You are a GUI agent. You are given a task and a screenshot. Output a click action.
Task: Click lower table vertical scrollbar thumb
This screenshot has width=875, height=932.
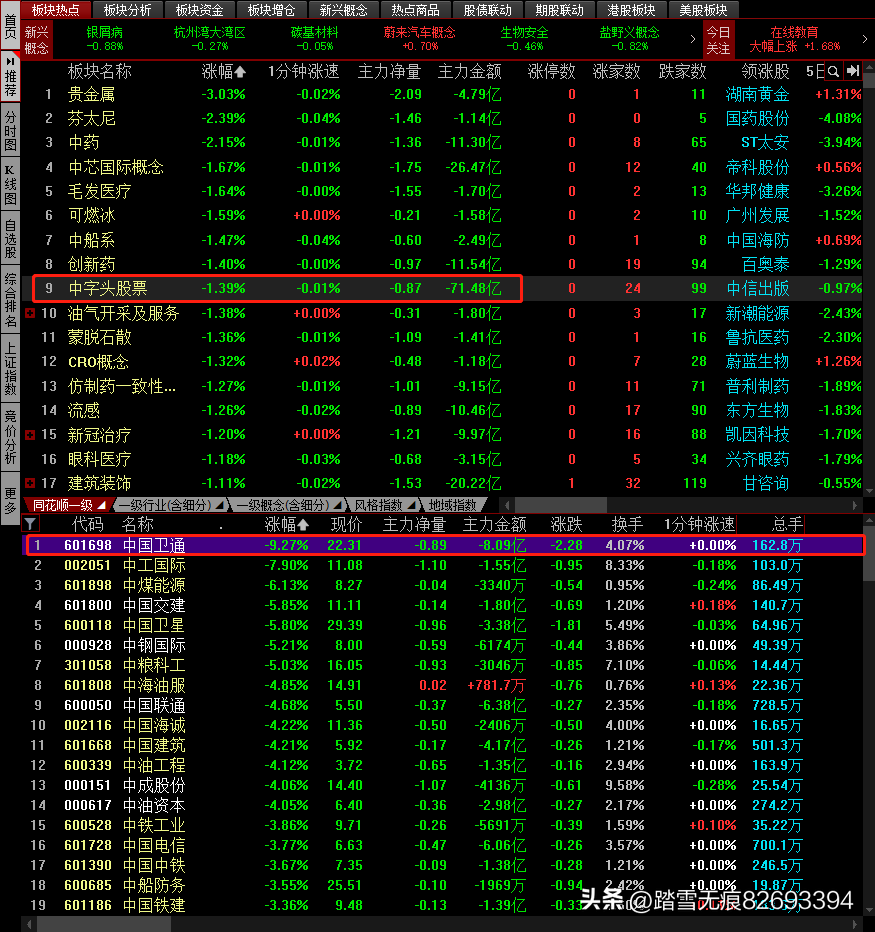869,554
